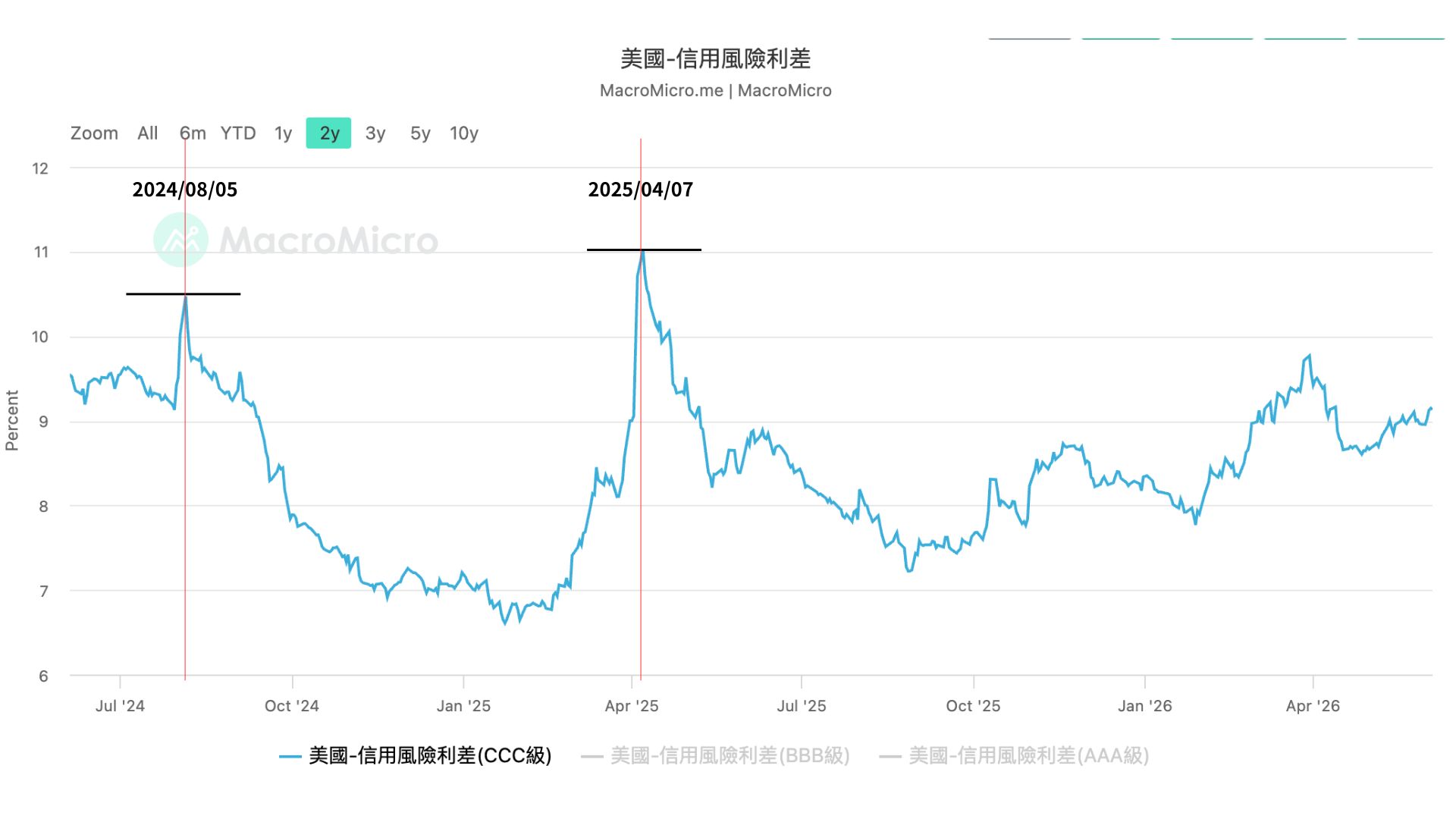Click the Jan '25 axis label
The image size is (1456, 819).
[463, 706]
